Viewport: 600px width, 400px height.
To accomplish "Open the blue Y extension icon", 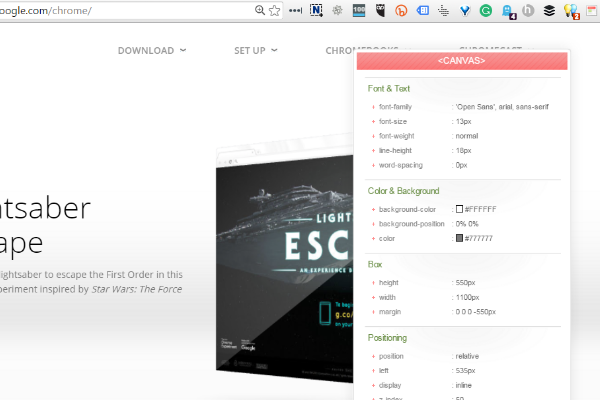I will click(x=465, y=11).
